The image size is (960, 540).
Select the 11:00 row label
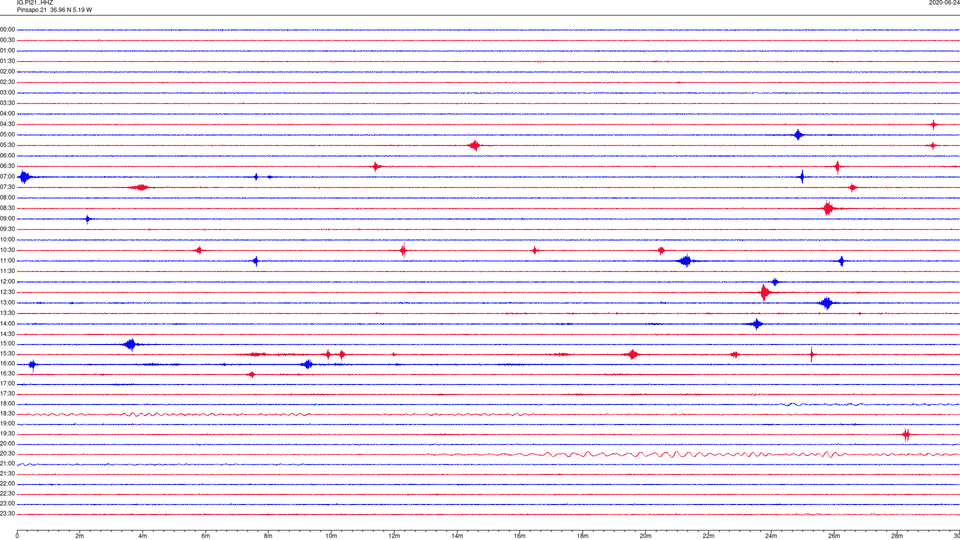(7, 261)
